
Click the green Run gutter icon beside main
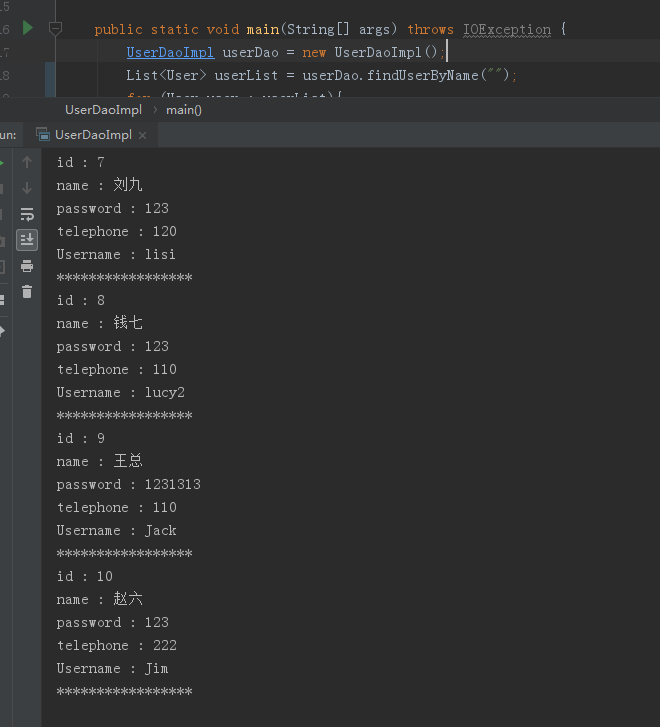coord(28,28)
